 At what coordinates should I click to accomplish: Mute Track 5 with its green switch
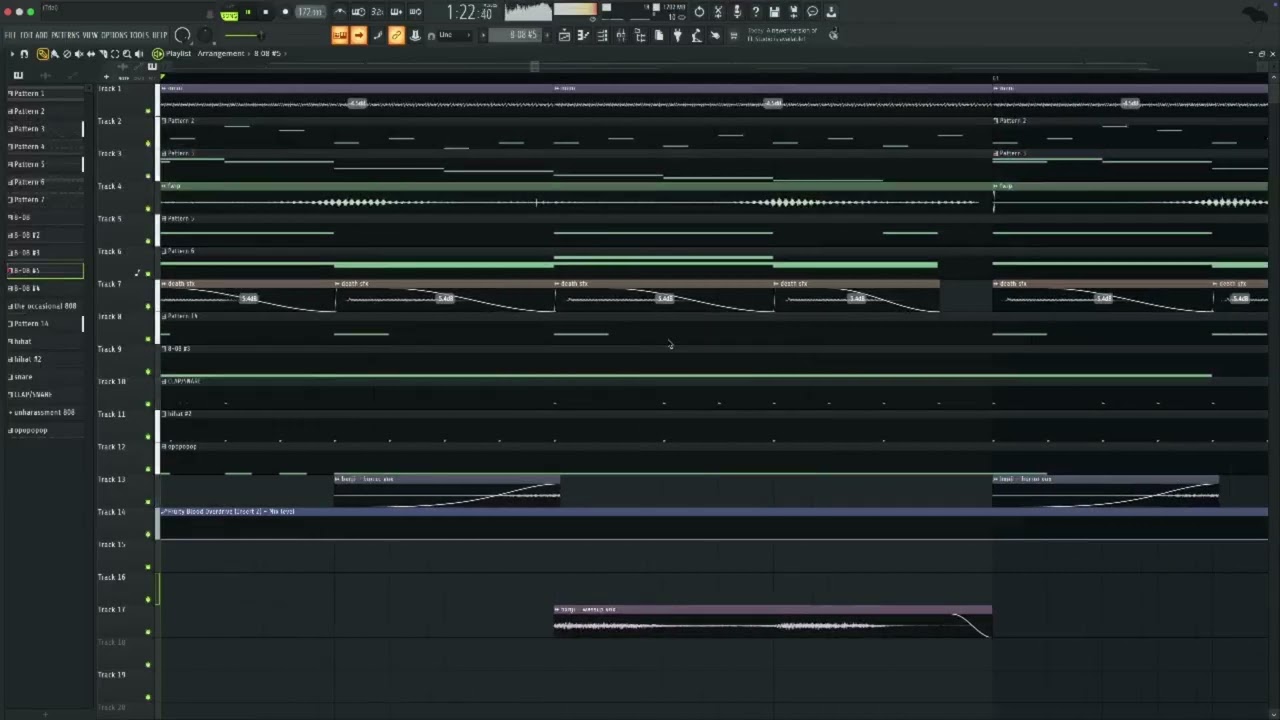click(x=148, y=241)
